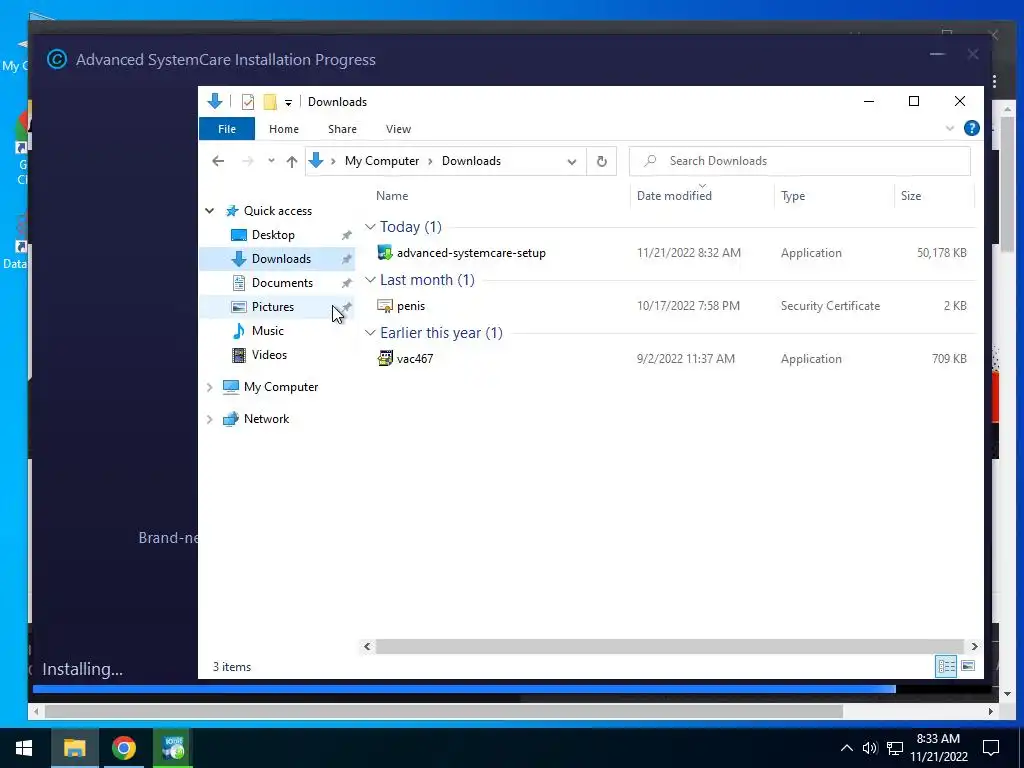
Task: Click My Computer in the address path
Action: pos(381,161)
